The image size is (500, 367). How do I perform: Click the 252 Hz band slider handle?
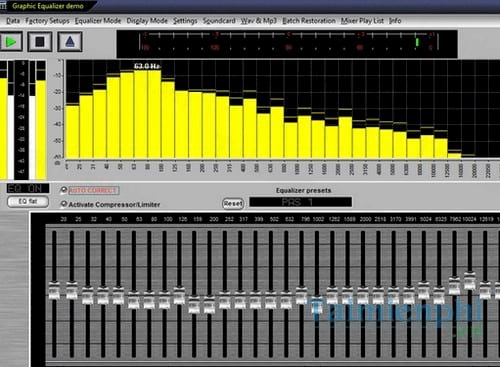[225, 300]
